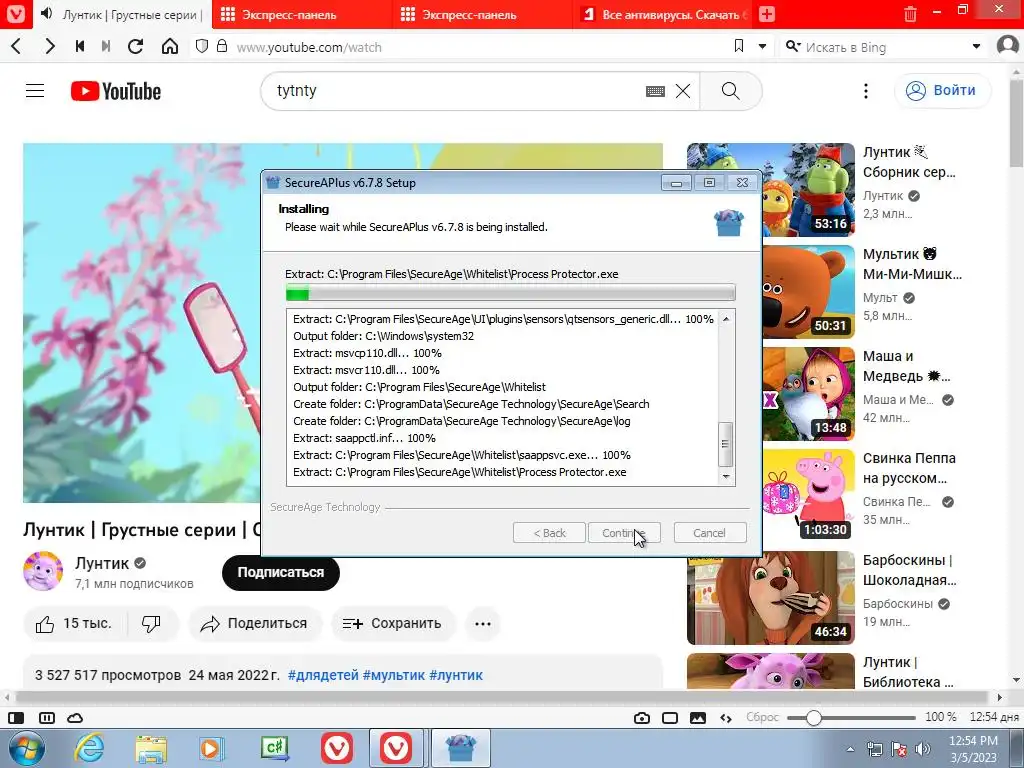Click the installer log scroll down arrow
The width and height of the screenshot is (1024, 768).
(x=726, y=477)
